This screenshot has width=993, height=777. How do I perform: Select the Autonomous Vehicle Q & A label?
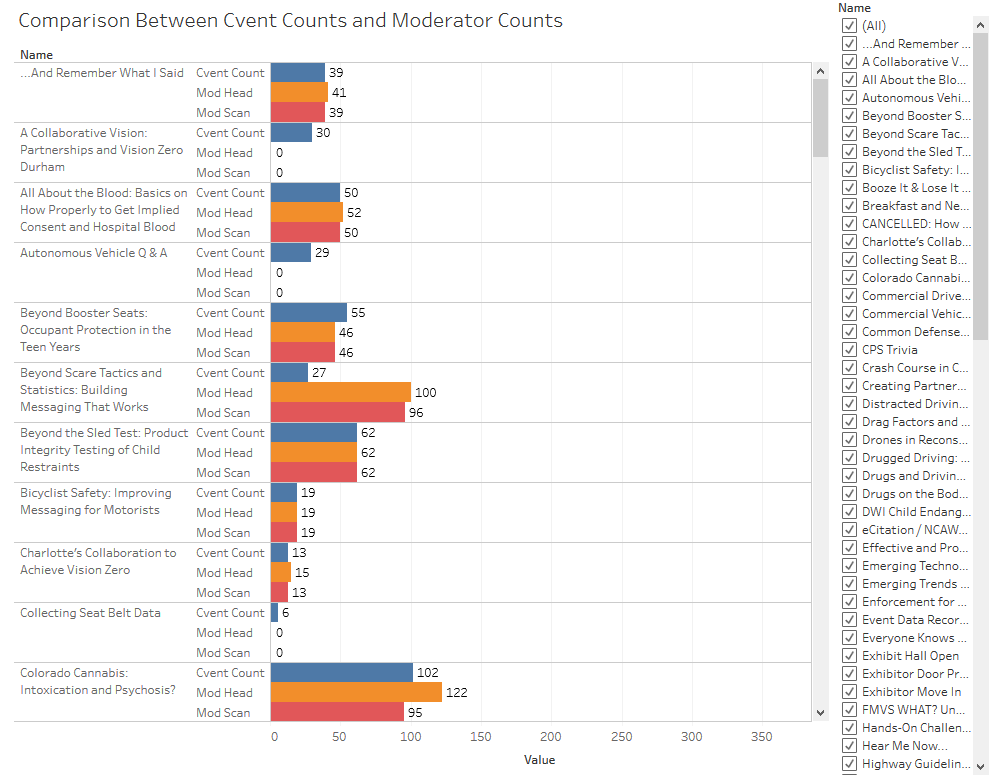[94, 253]
